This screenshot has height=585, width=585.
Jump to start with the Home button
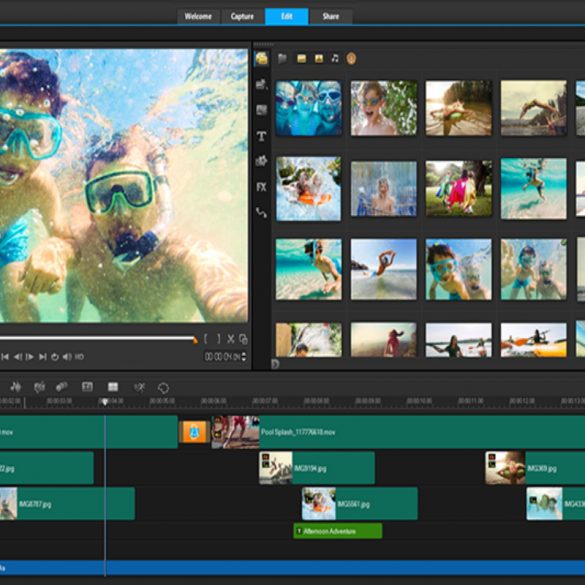click(5, 357)
